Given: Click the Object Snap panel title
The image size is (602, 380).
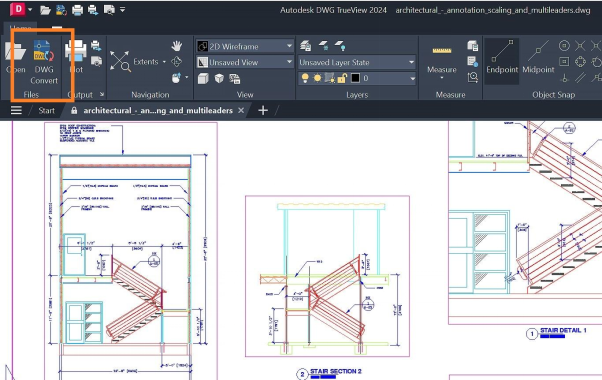Looking at the screenshot, I should pos(554,94).
